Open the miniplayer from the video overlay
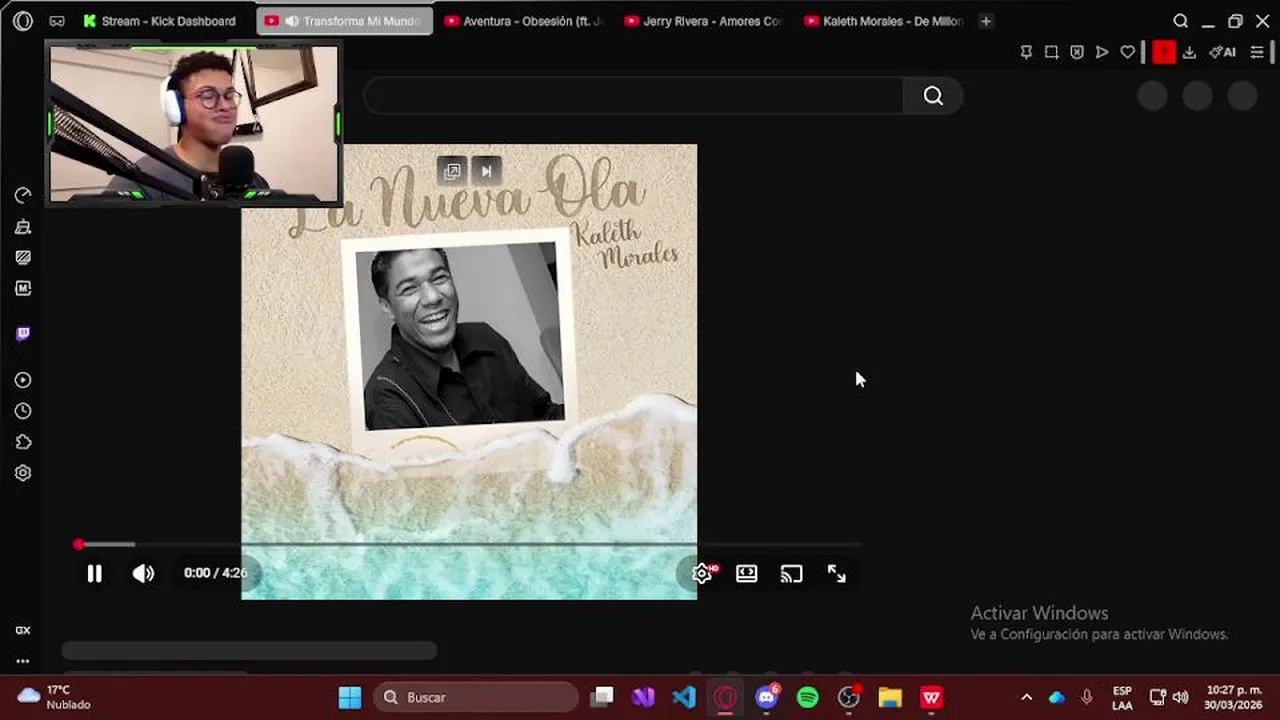 452,171
